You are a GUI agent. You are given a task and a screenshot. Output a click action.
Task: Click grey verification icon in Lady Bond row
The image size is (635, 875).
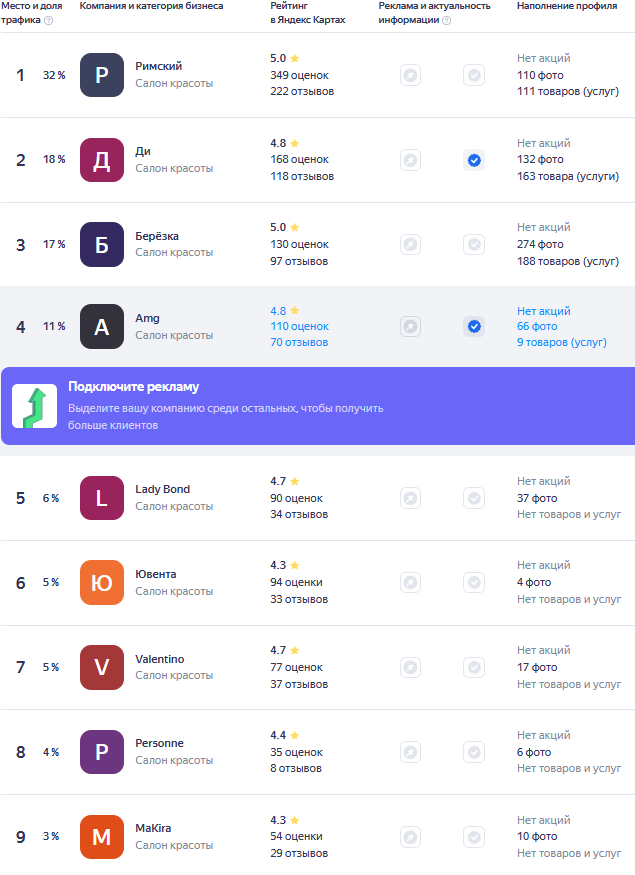(474, 498)
